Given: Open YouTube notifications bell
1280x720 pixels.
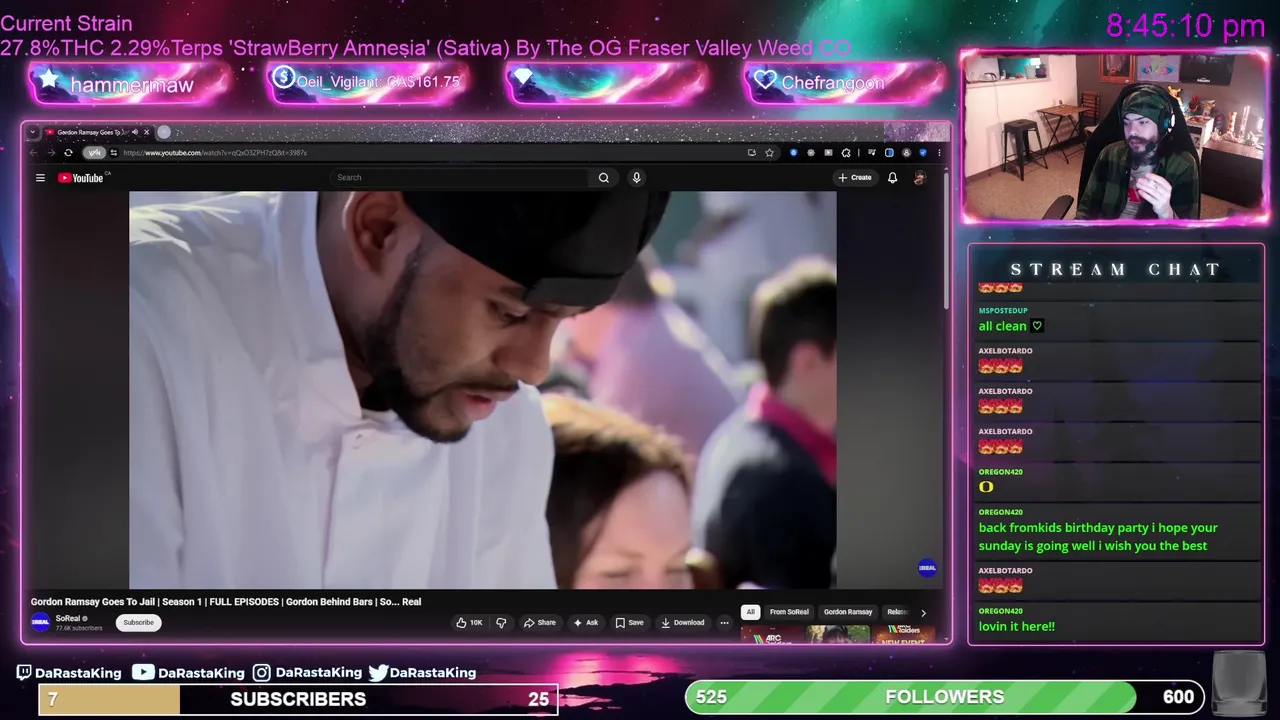Looking at the screenshot, I should click(x=892, y=178).
